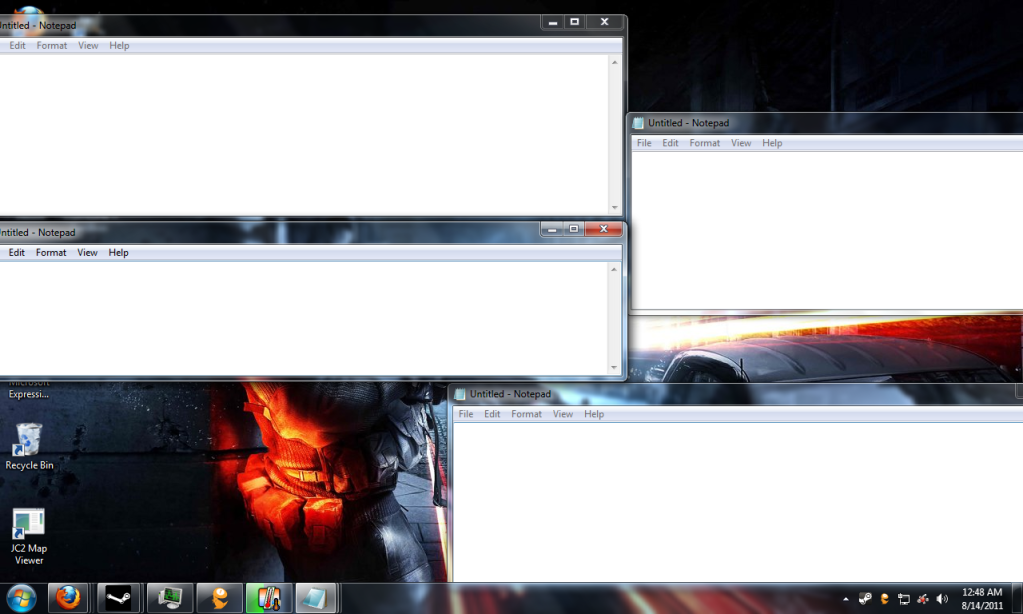This screenshot has width=1023, height=614.
Task: Open Steam from the taskbar
Action: point(118,598)
